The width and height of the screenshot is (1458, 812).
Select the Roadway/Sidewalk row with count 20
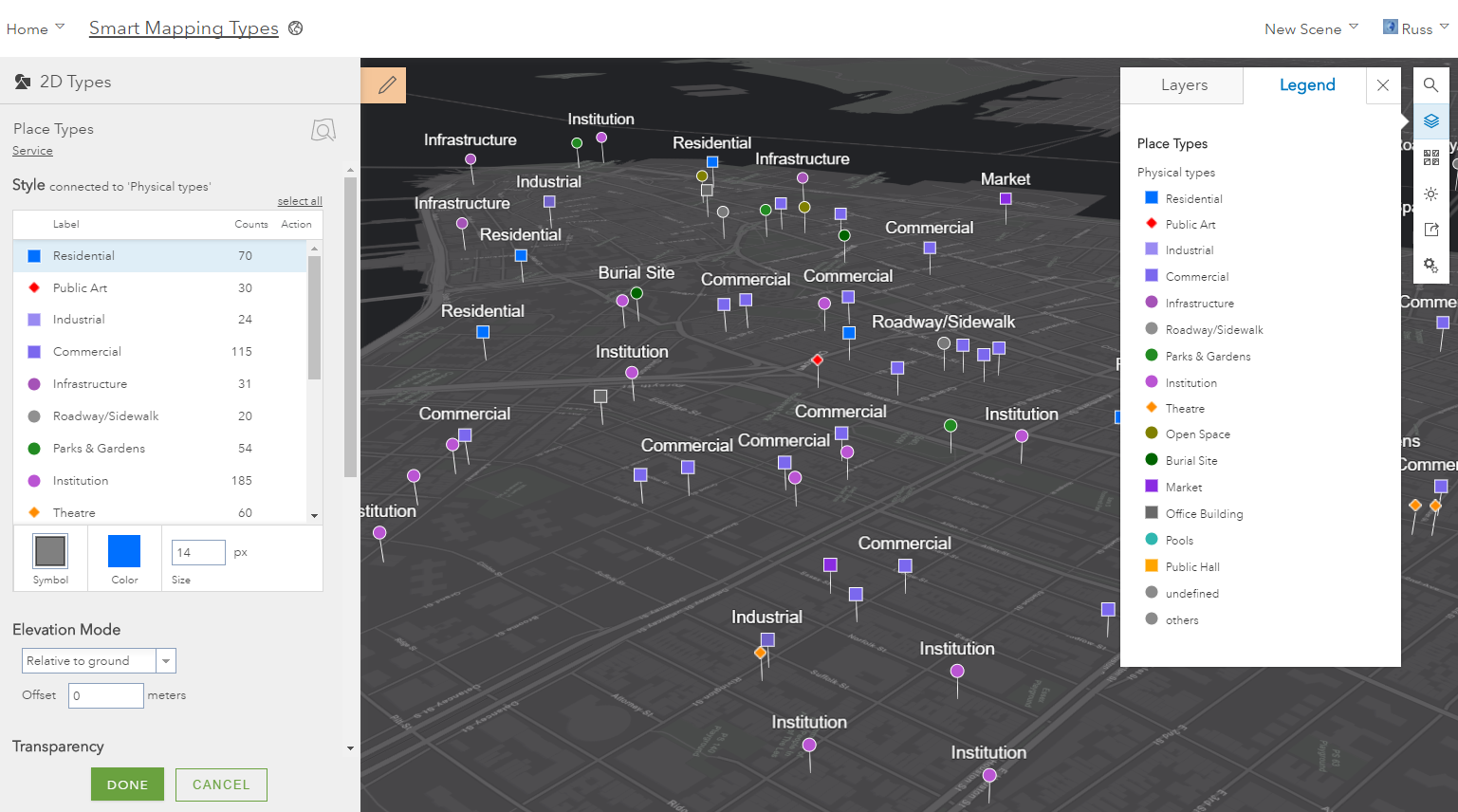(x=159, y=416)
